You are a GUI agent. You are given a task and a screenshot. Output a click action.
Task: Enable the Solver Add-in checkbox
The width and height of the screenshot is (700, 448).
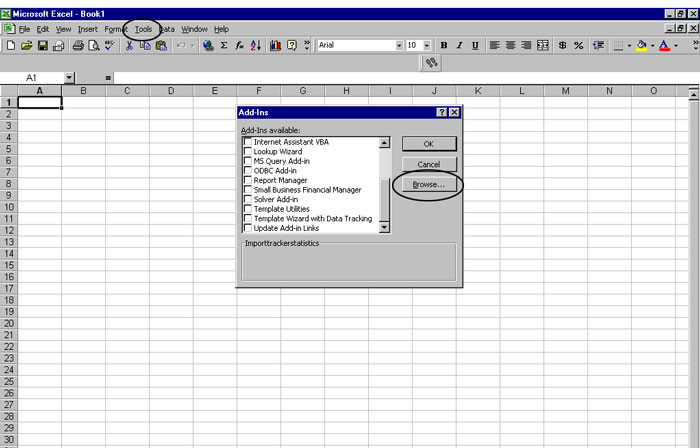coord(248,199)
